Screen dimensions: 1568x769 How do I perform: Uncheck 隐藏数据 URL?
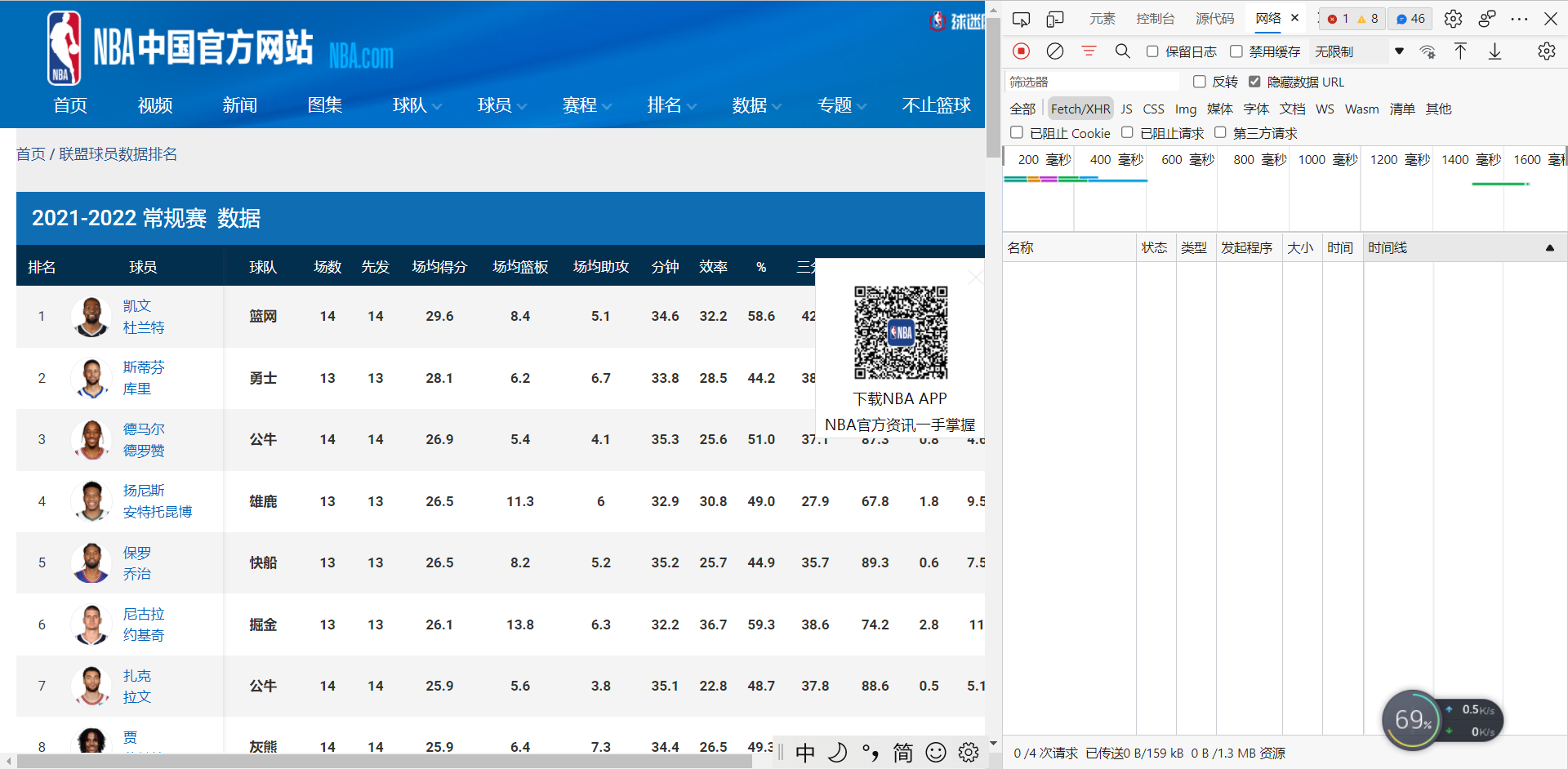1254,82
